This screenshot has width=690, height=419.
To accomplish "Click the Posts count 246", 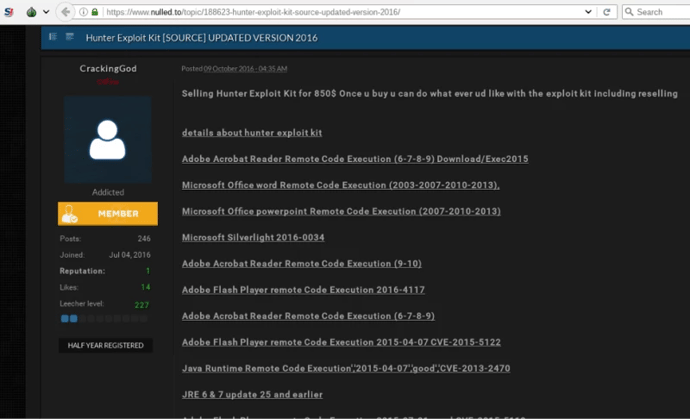I will pyautogui.click(x=144, y=239).
